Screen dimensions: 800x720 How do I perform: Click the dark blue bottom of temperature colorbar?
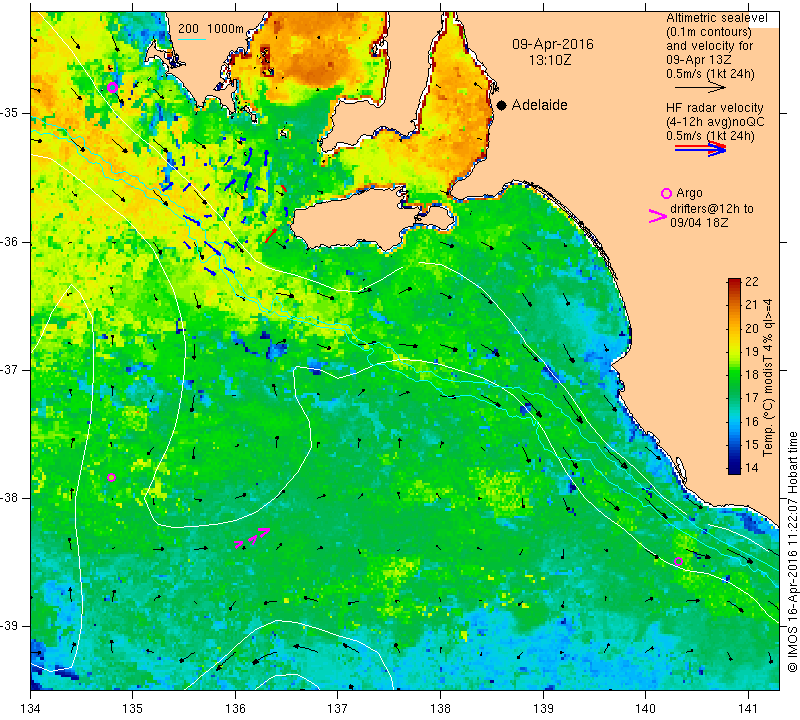coord(734,469)
